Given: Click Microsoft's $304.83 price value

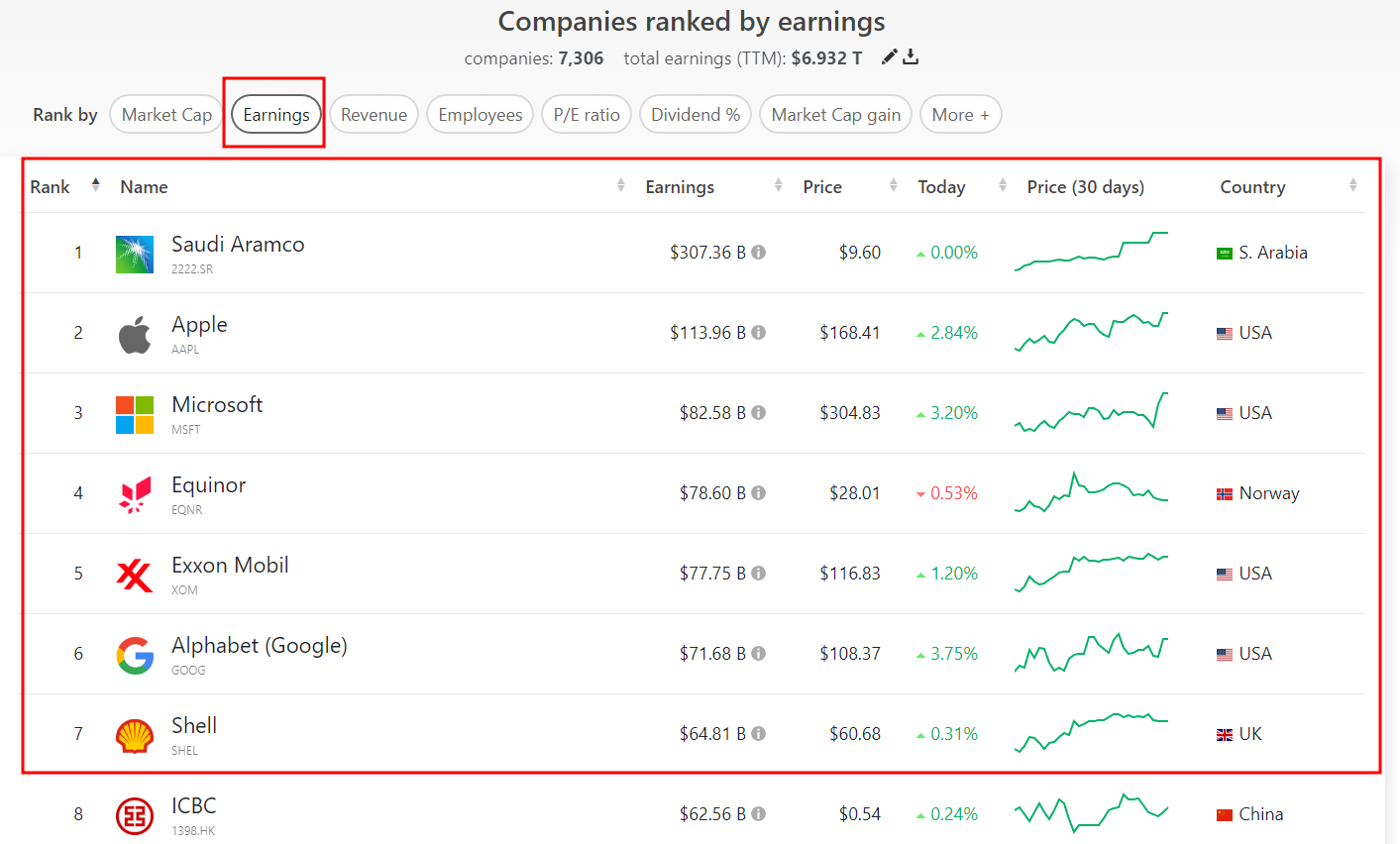Looking at the screenshot, I should (x=850, y=413).
